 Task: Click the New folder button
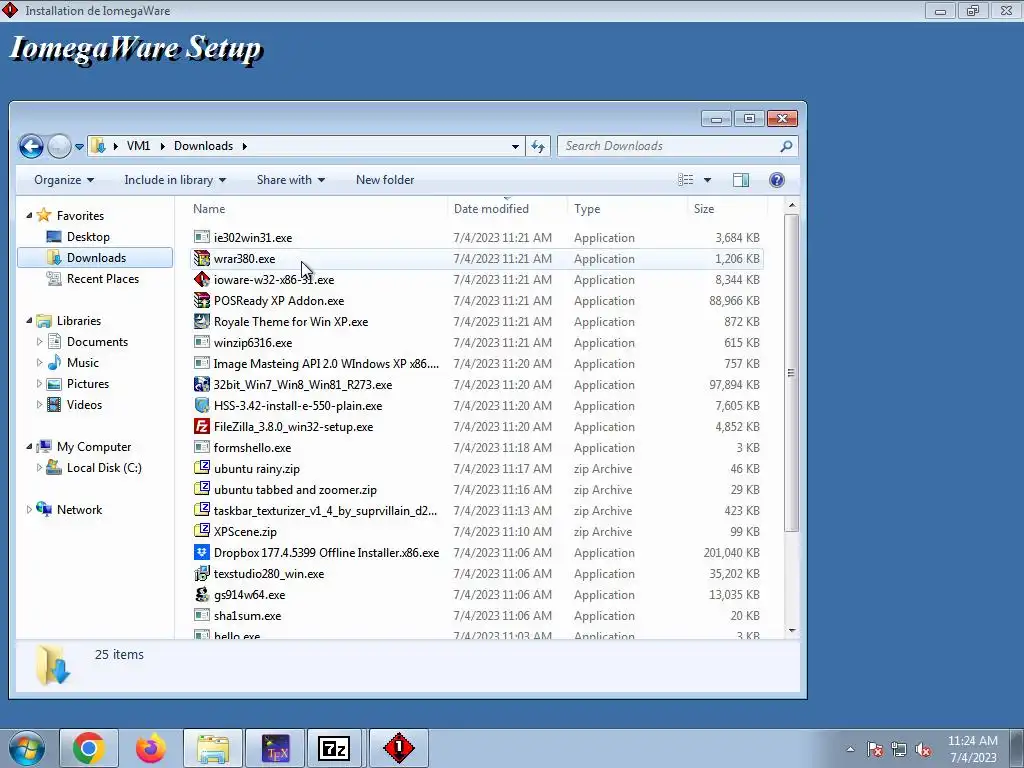(x=385, y=180)
